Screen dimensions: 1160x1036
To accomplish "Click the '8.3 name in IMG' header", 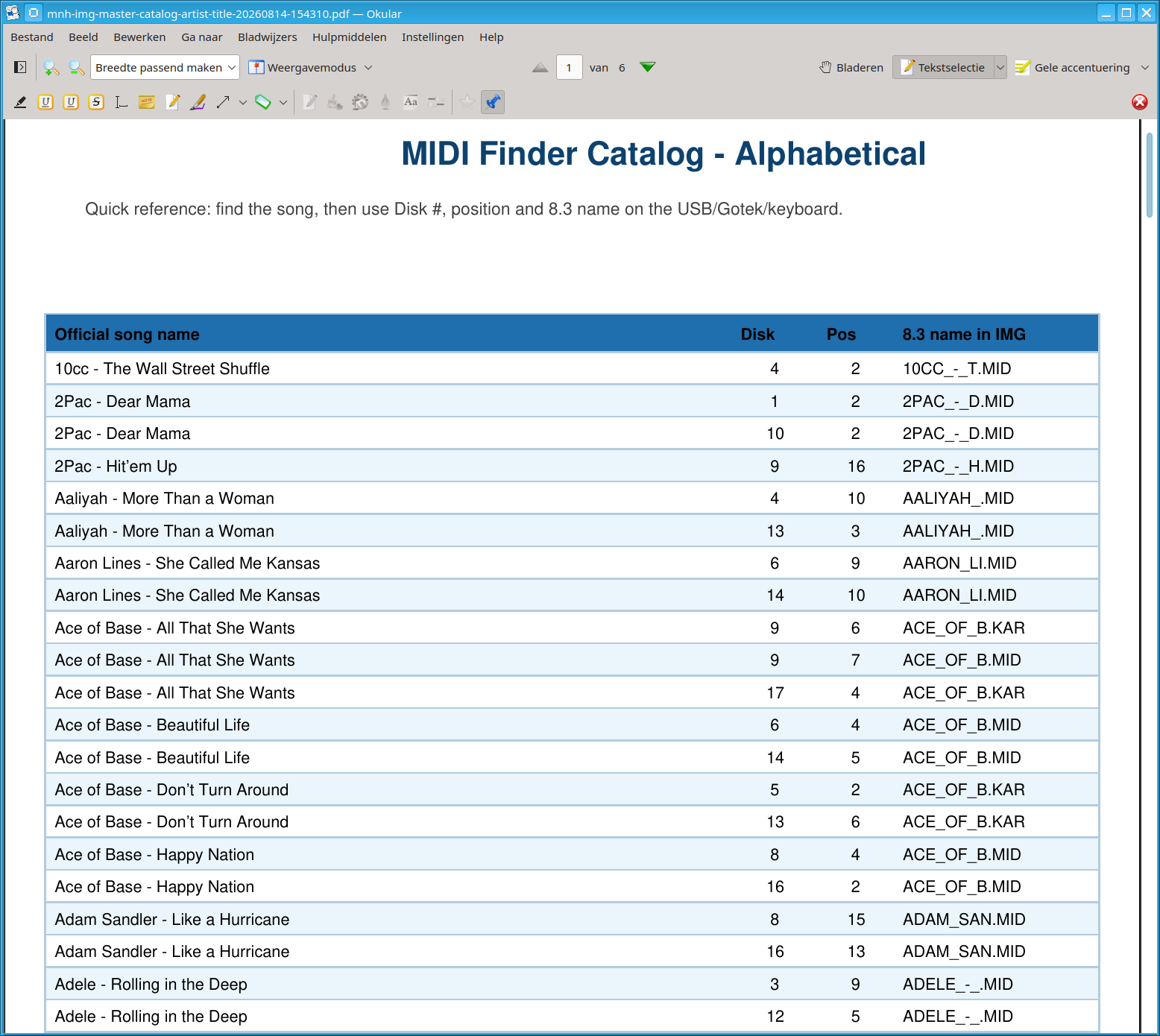I will point(964,335).
